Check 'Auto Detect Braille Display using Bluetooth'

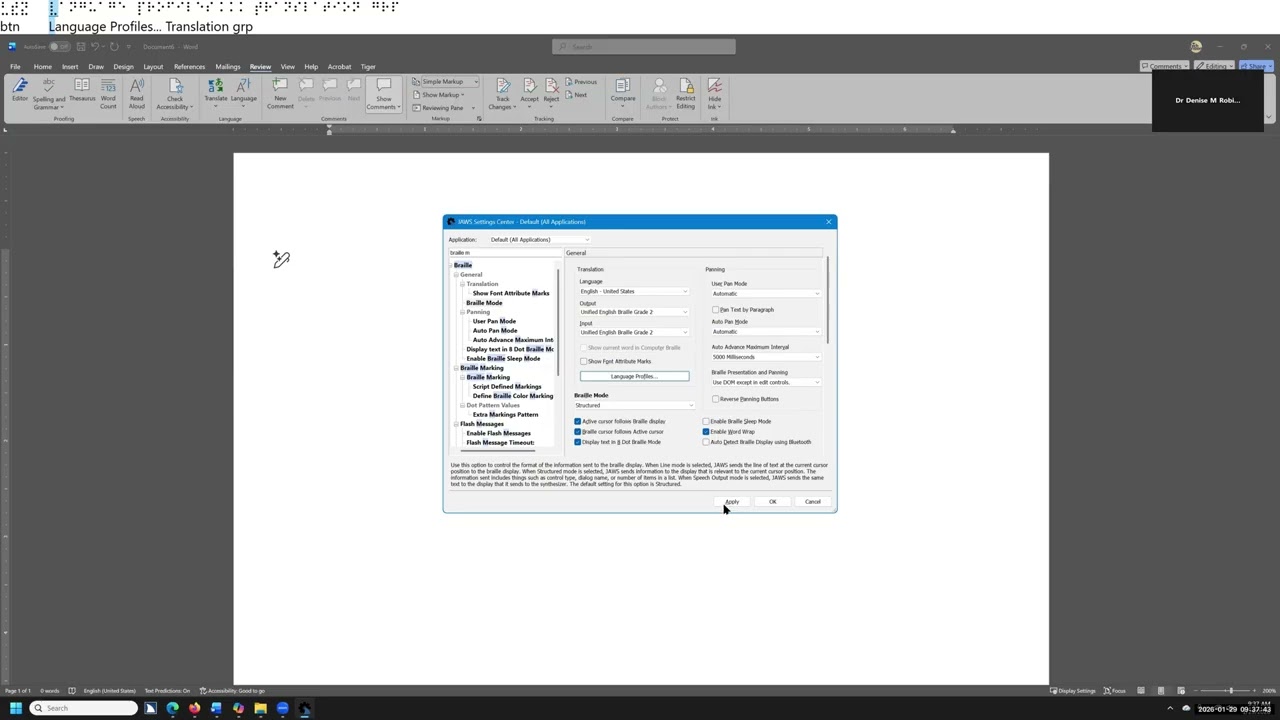point(706,442)
